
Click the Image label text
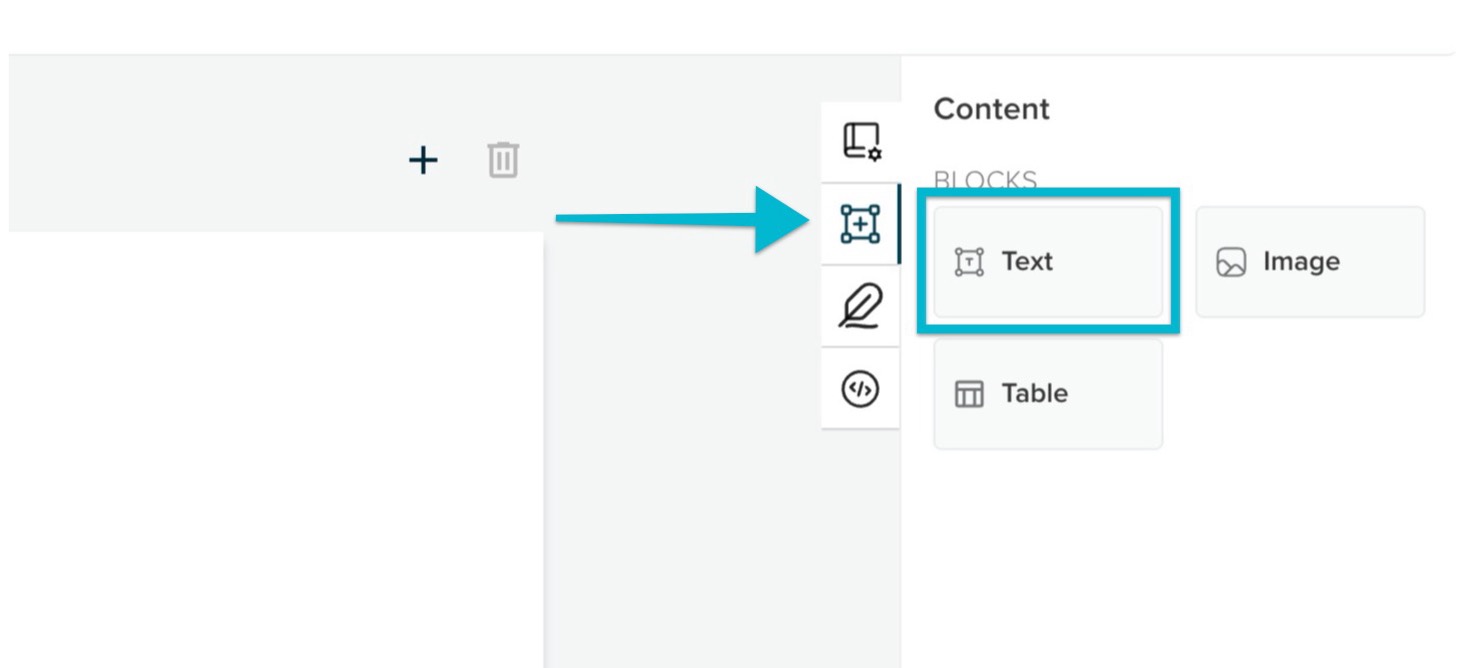1301,262
